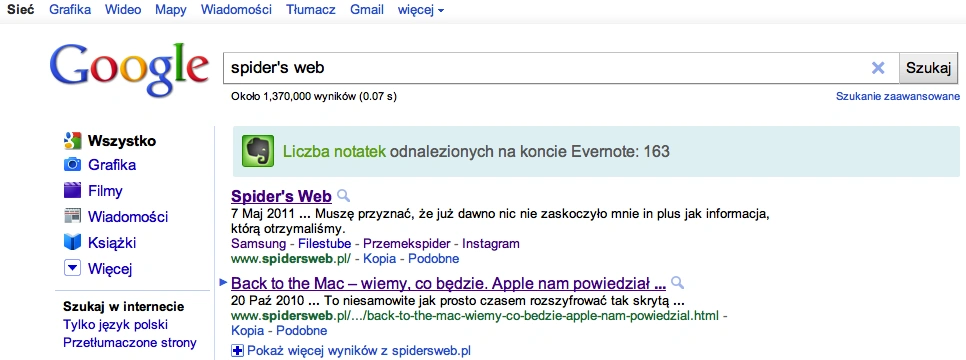Open Gmail in the top navigation

pos(367,10)
